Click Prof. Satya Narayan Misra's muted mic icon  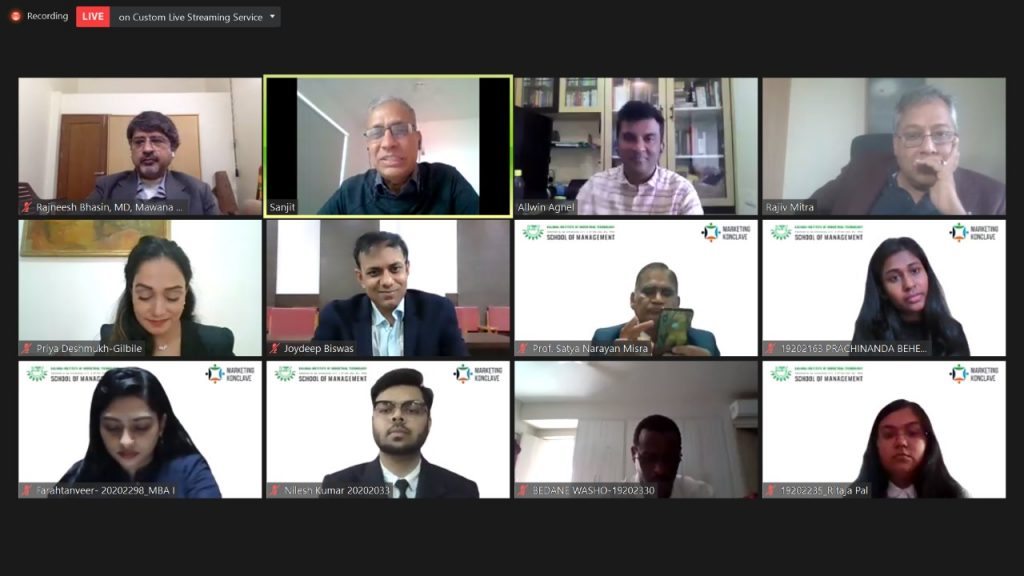(523, 348)
